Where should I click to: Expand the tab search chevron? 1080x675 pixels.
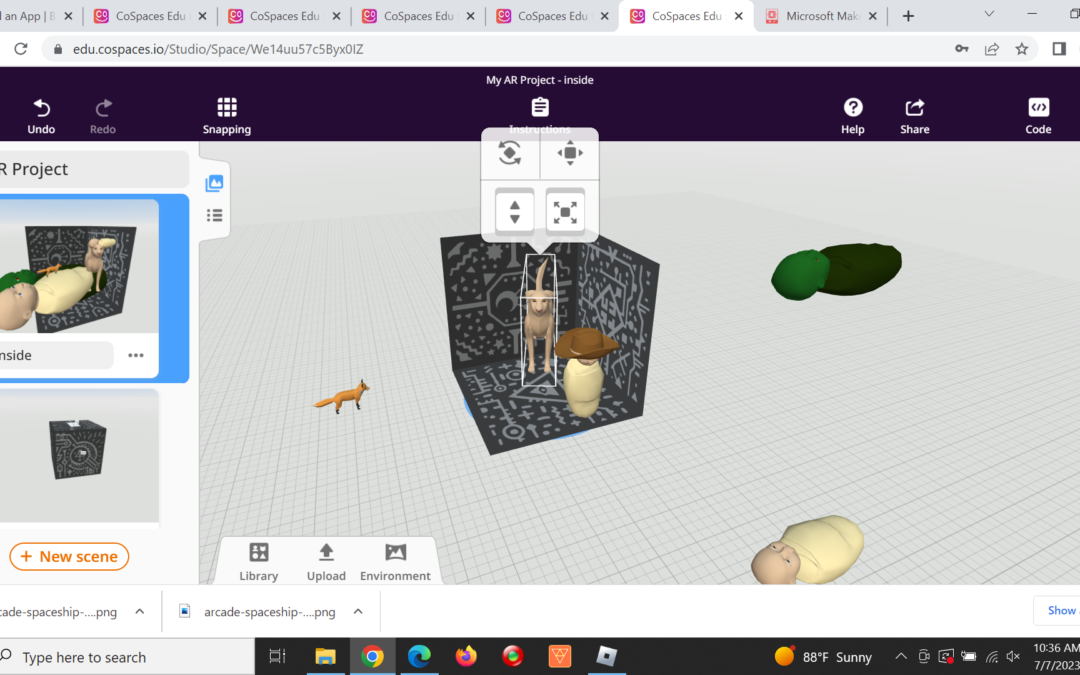click(989, 14)
